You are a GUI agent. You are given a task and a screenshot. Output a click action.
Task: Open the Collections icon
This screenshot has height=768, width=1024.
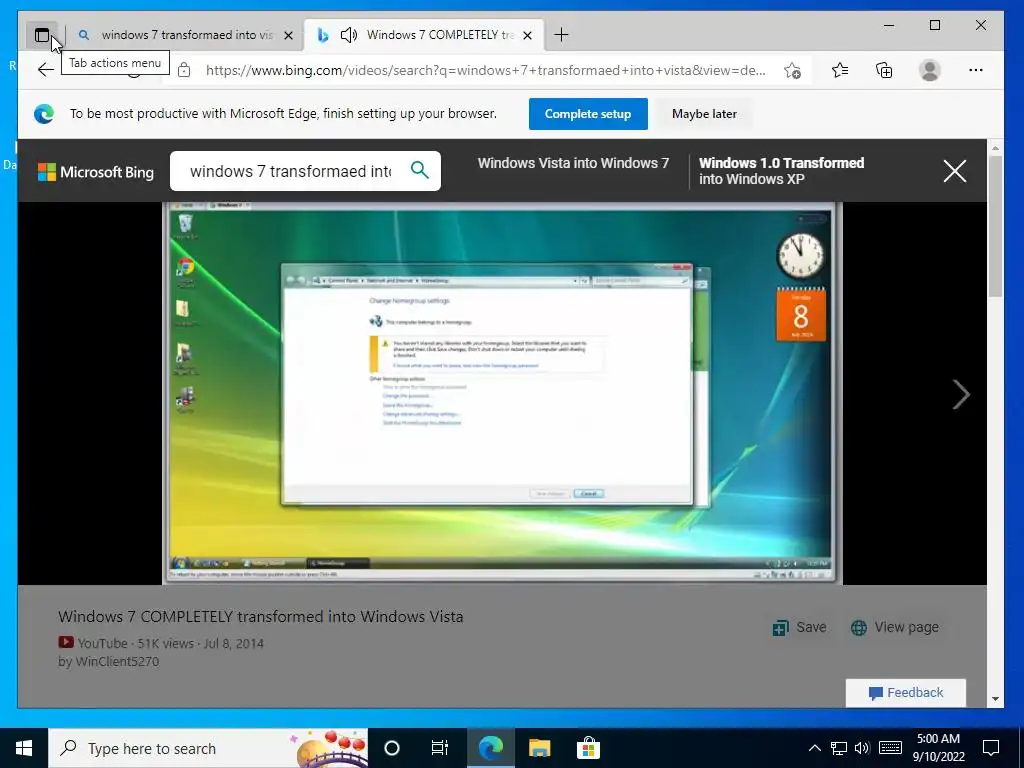(884, 70)
